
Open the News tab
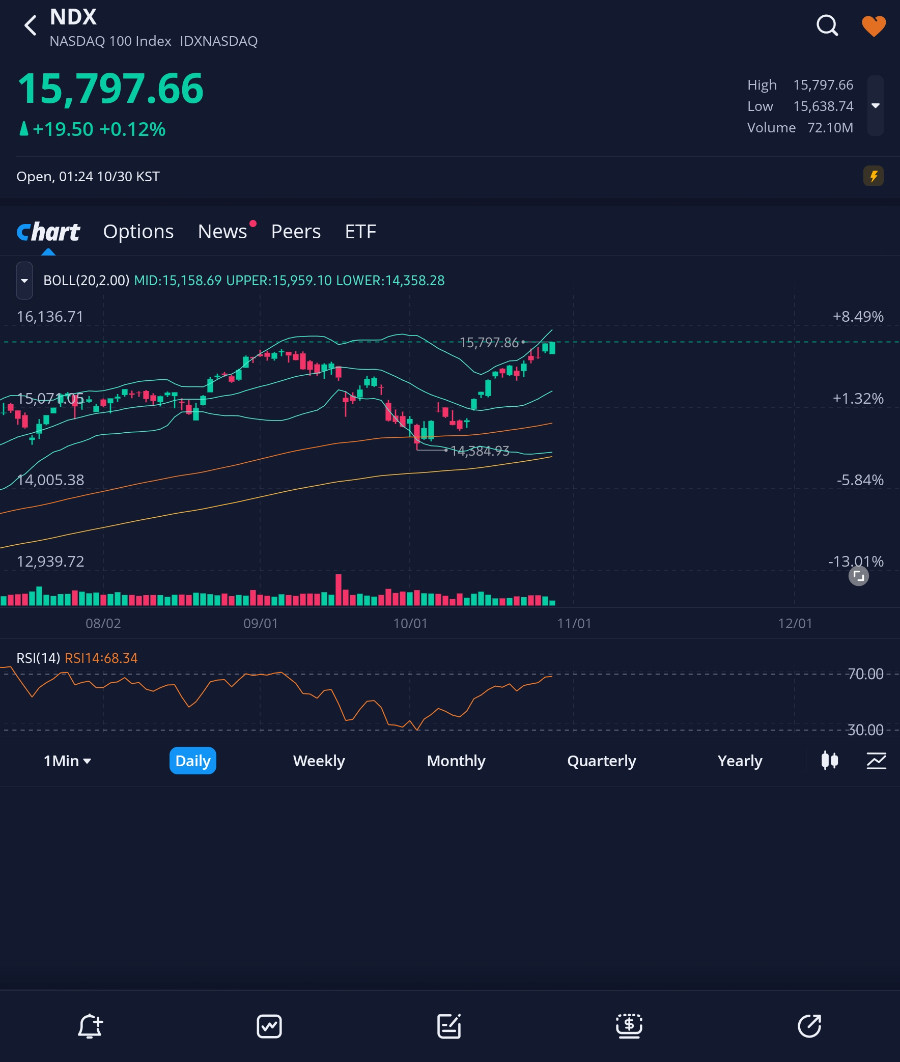pos(222,232)
